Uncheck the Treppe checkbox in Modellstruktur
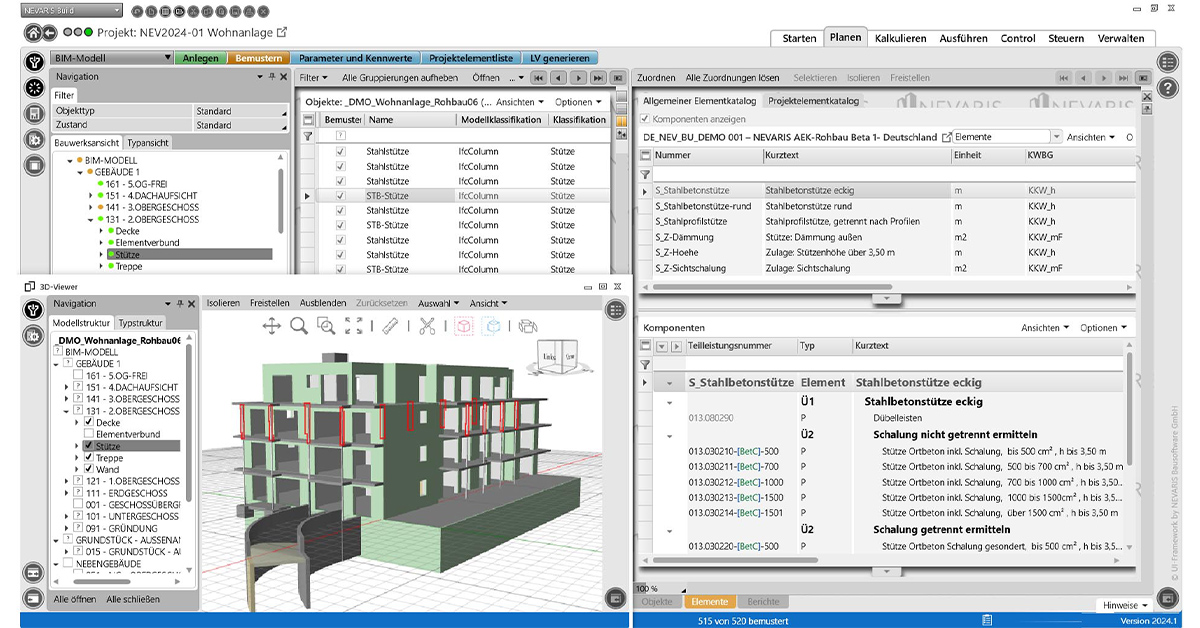The width and height of the screenshot is (1200, 628). (89, 458)
